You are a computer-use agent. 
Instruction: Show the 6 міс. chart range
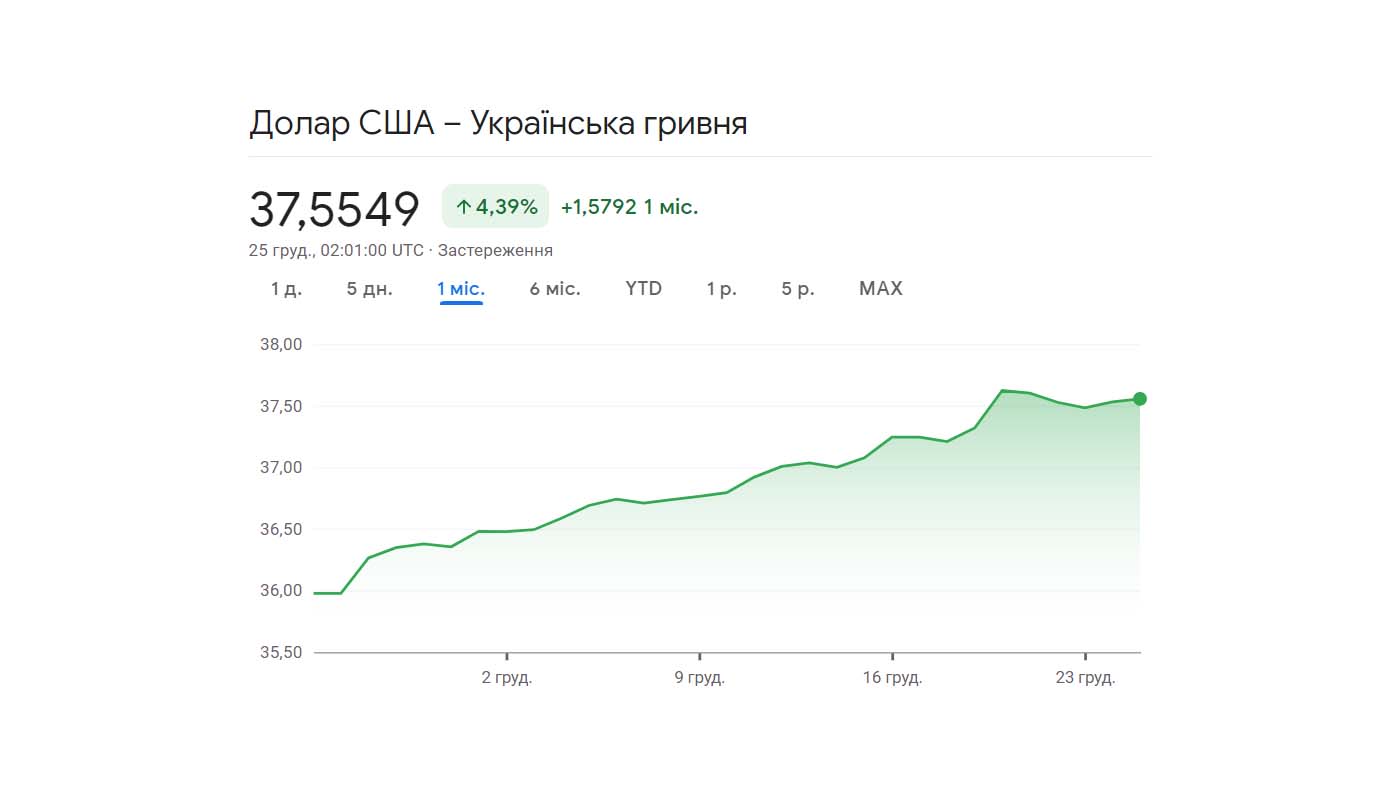[555, 289]
